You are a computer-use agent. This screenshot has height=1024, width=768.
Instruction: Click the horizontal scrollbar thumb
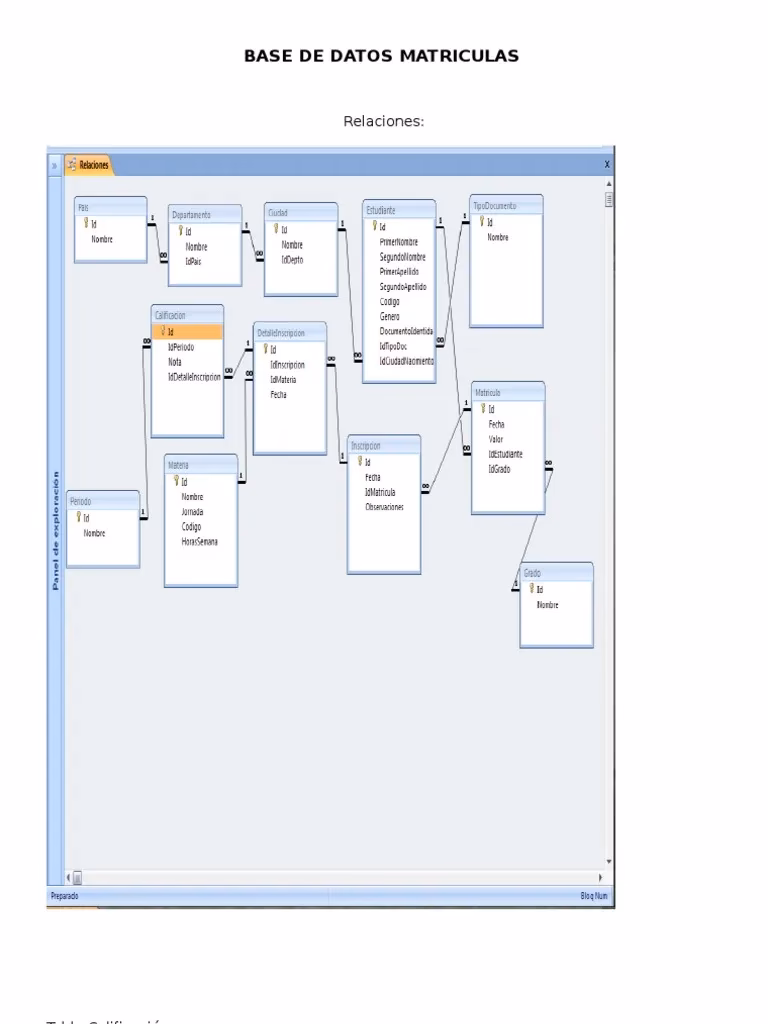(77, 878)
